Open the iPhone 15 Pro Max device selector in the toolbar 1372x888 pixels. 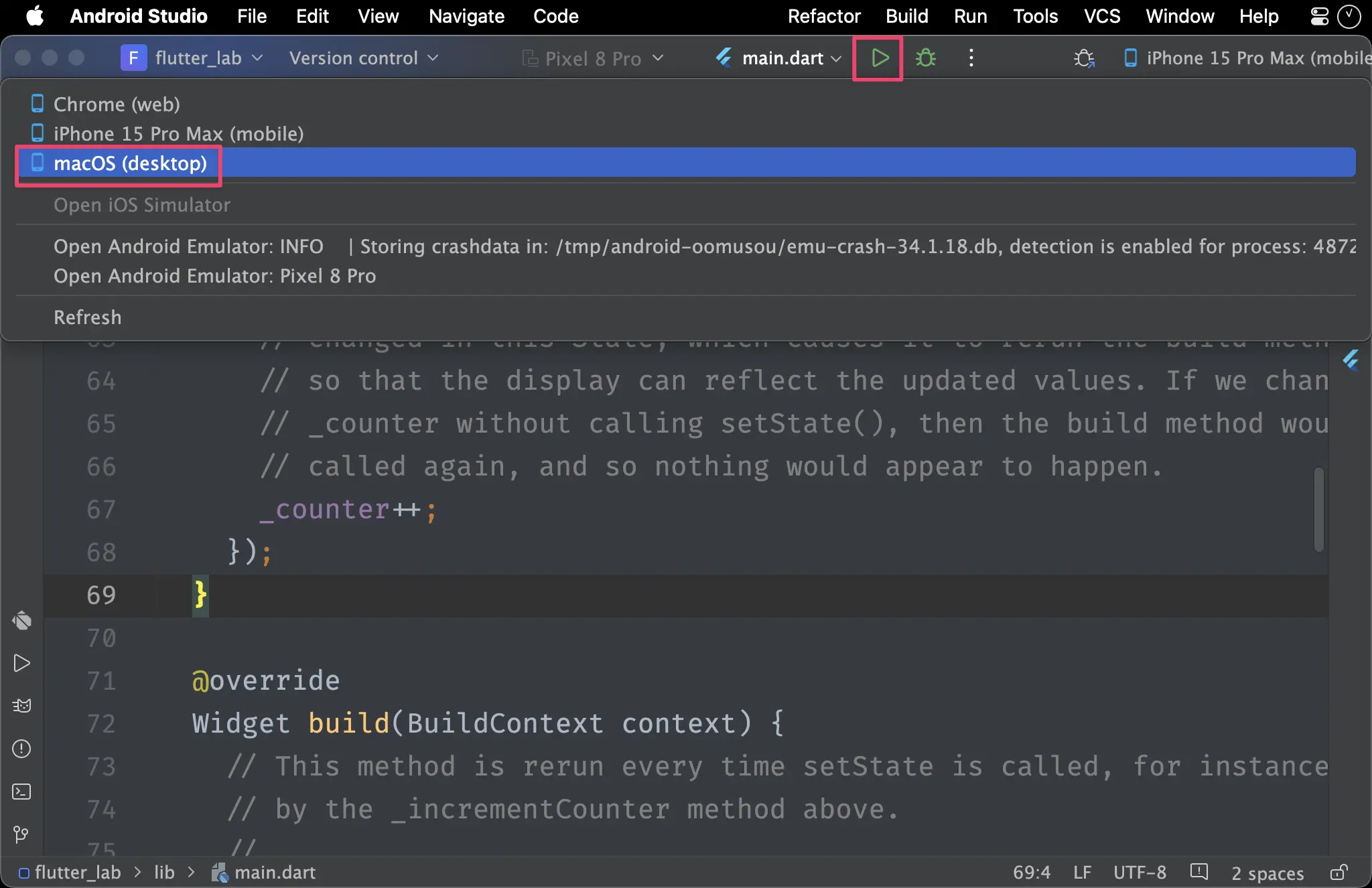[1247, 58]
